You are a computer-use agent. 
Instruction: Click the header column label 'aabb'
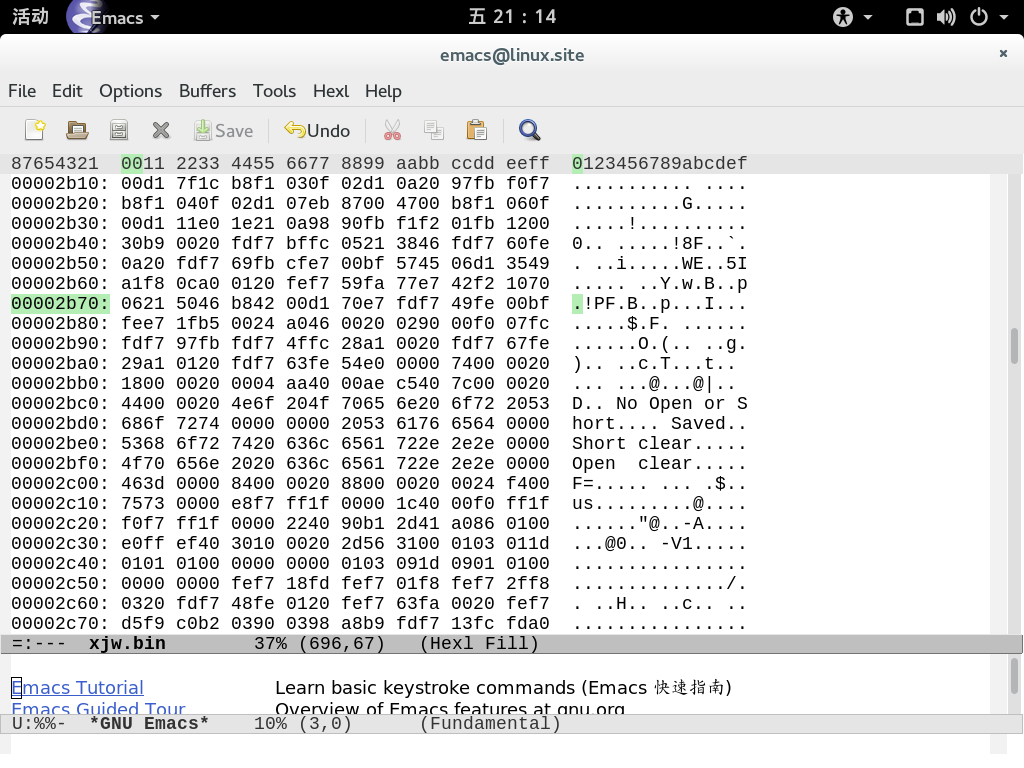click(418, 163)
